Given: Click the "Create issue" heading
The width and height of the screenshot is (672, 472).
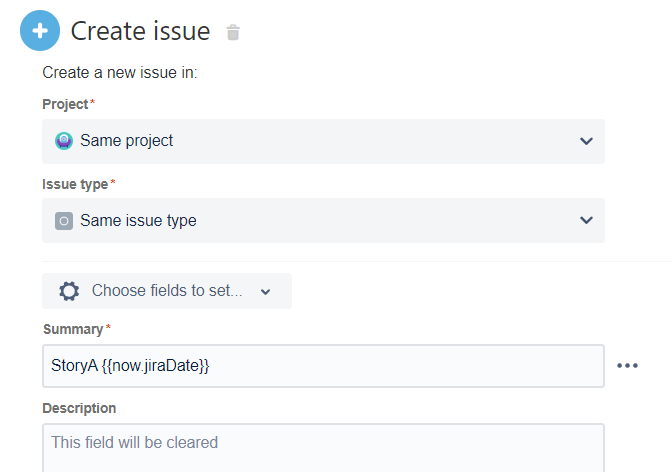Looking at the screenshot, I should 140,32.
